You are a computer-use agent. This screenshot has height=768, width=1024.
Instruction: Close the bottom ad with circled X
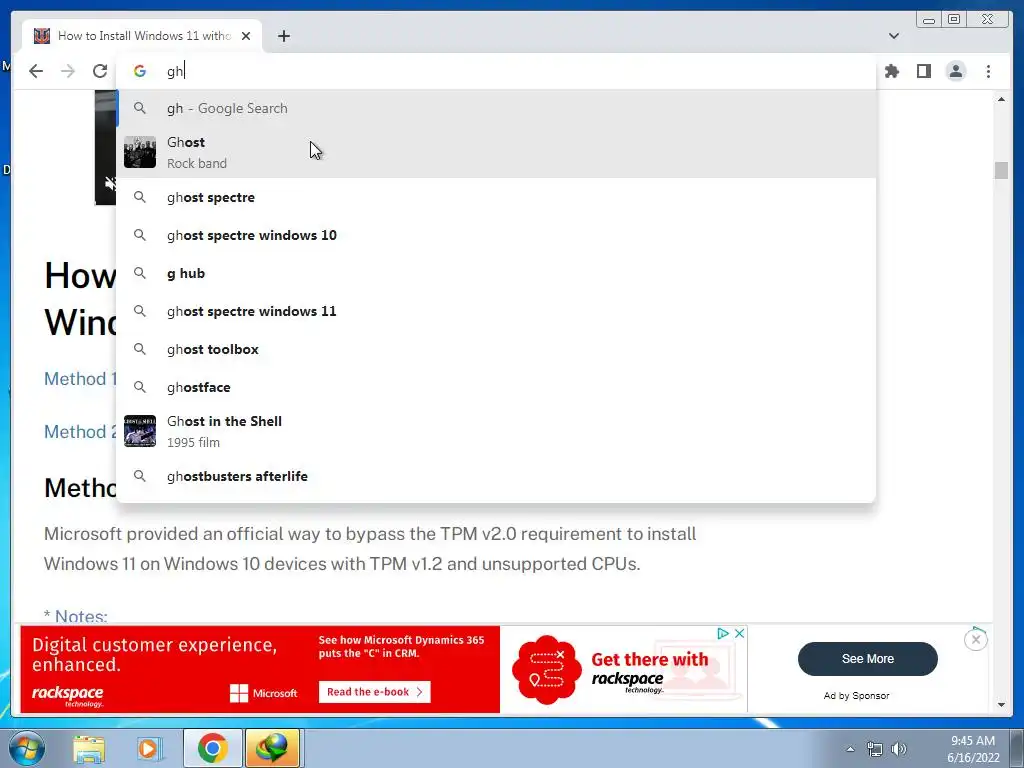(x=976, y=639)
